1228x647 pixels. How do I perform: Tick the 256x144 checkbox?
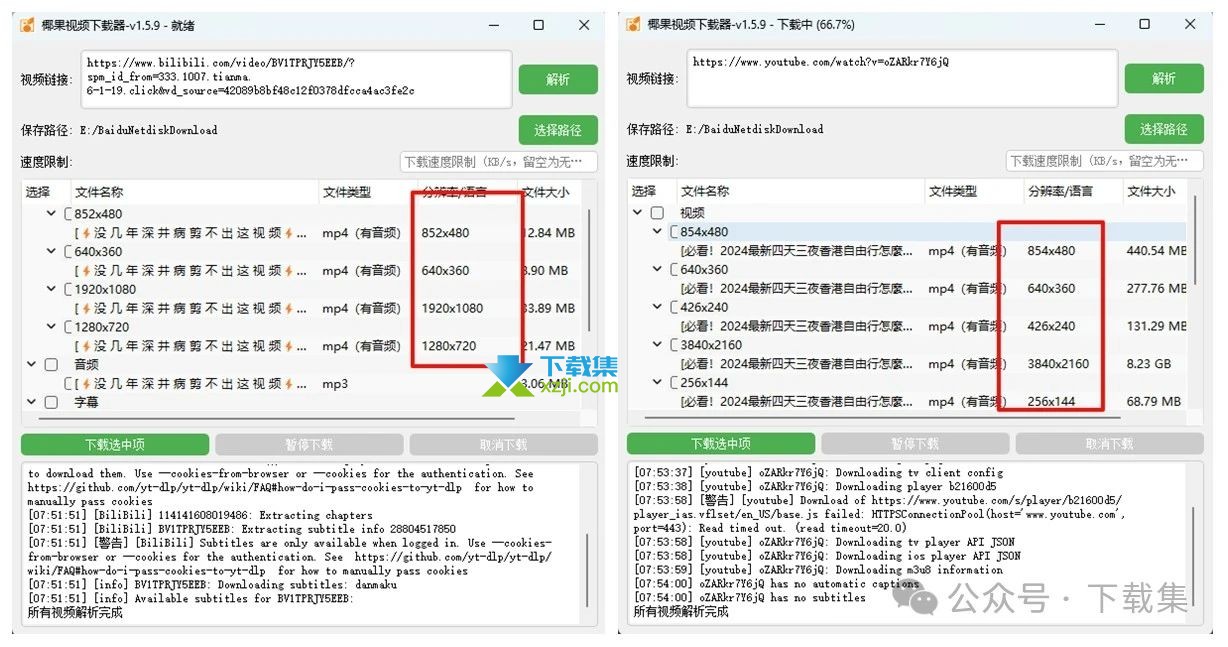pos(676,382)
